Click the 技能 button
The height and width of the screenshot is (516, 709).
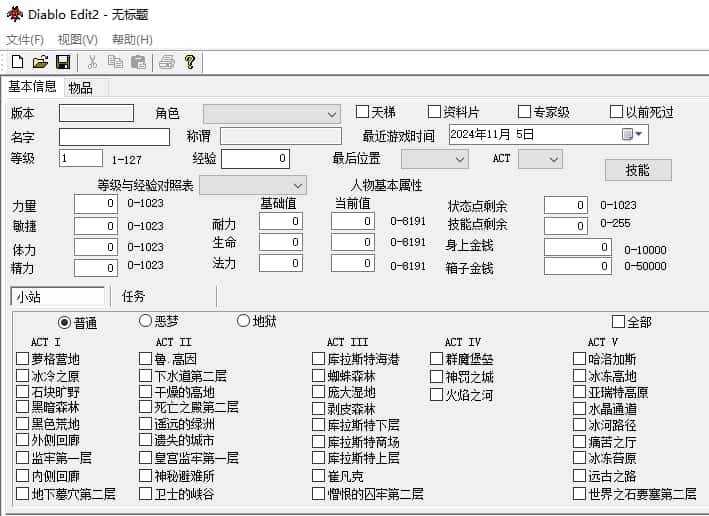tap(638, 170)
